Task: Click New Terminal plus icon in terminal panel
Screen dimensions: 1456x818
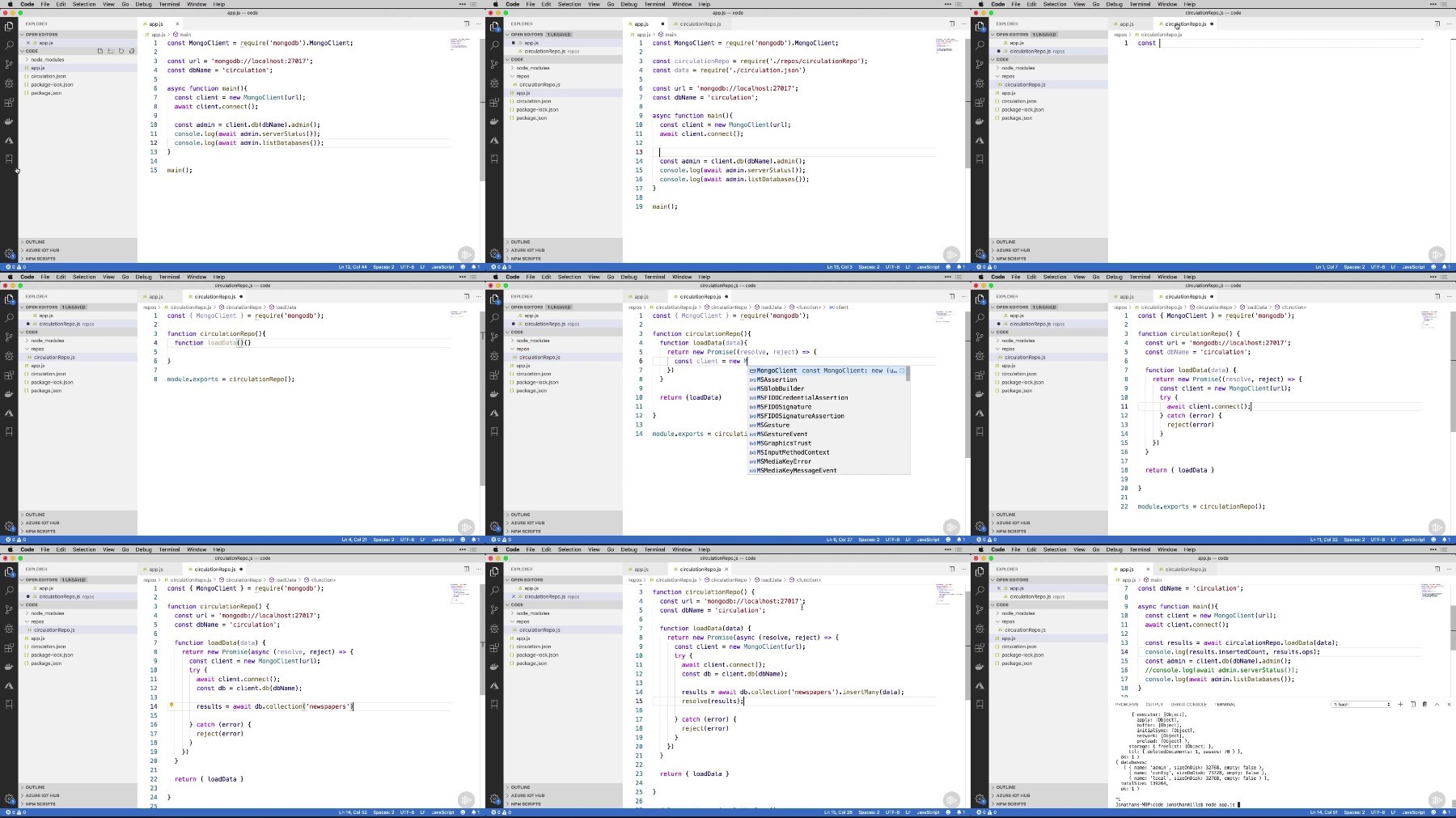Action: click(x=1400, y=704)
